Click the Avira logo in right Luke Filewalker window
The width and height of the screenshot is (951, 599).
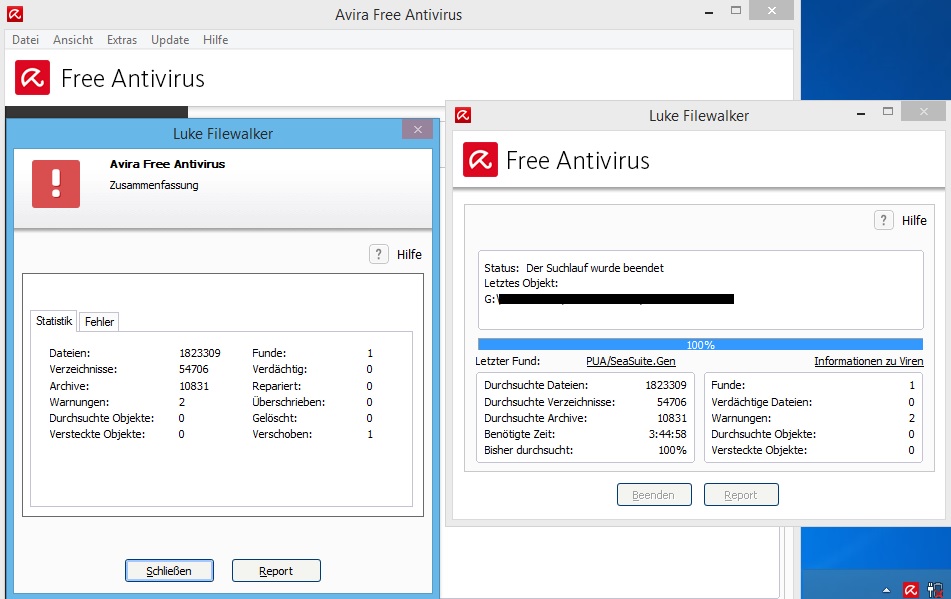[480, 159]
